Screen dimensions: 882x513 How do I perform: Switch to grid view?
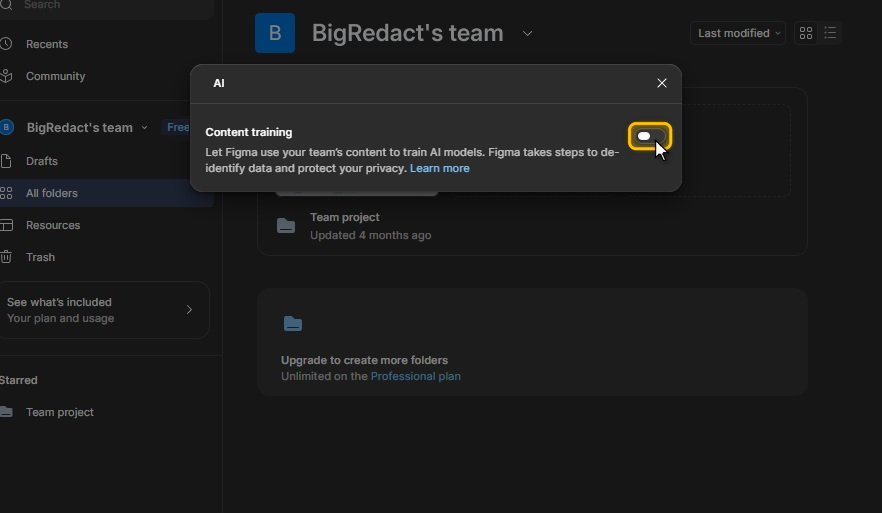tap(806, 33)
